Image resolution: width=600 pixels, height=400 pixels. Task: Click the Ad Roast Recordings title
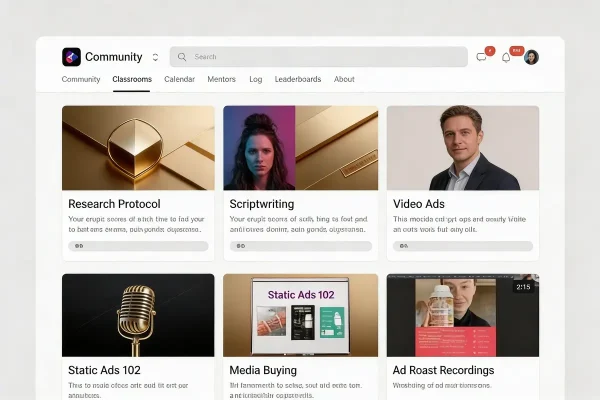tap(443, 370)
